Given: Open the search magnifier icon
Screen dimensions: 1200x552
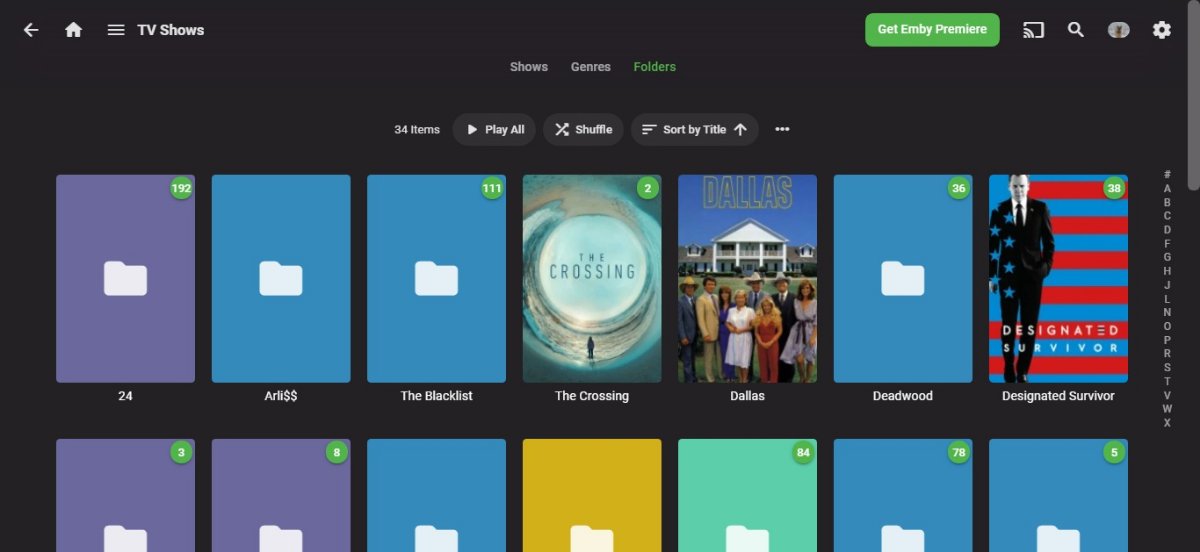Looking at the screenshot, I should pyautogui.click(x=1076, y=30).
